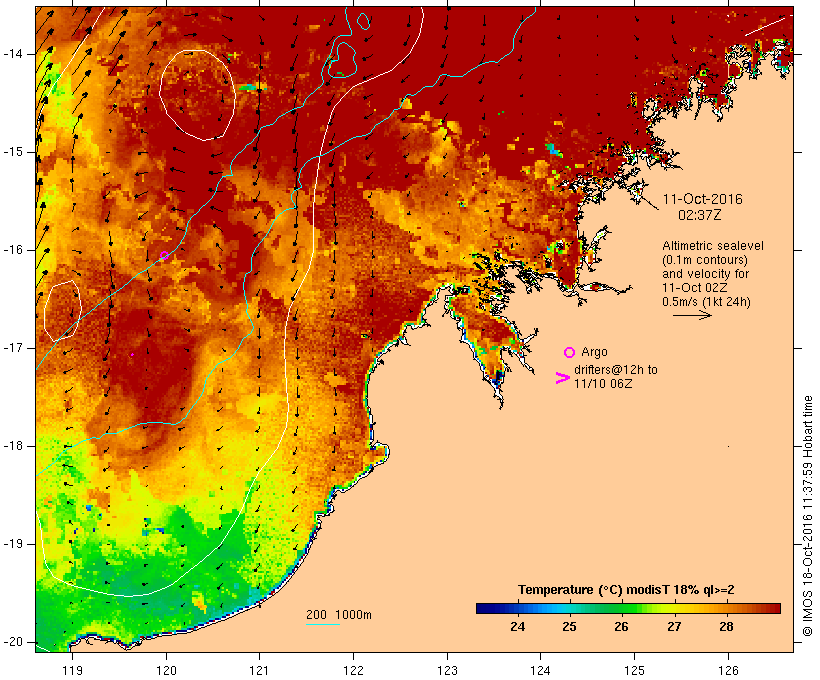Click the 120 longitude axis label
Screen dimensions: 820x680
click(x=166, y=671)
